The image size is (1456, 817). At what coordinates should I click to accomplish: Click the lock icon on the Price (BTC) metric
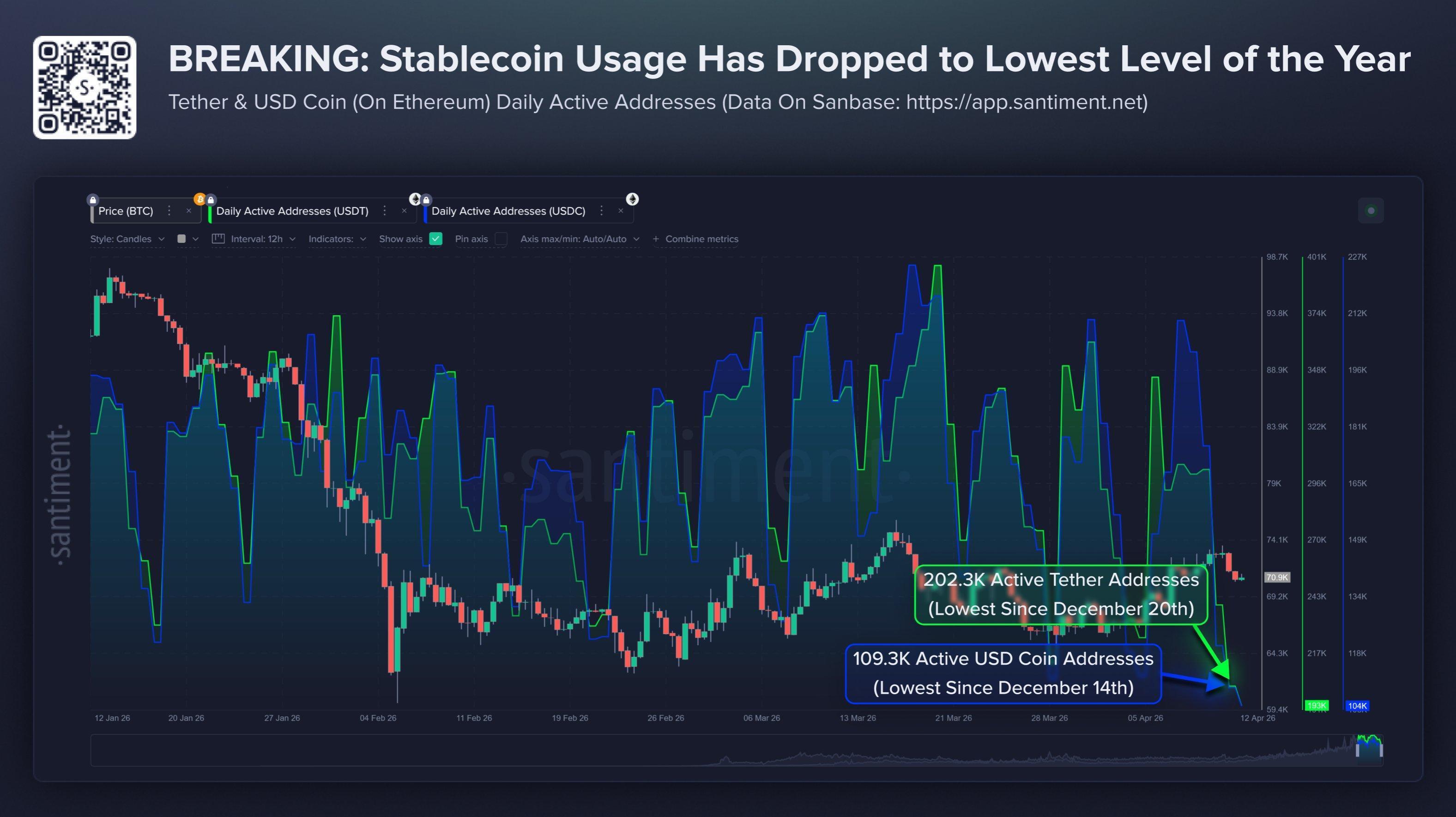(92, 199)
